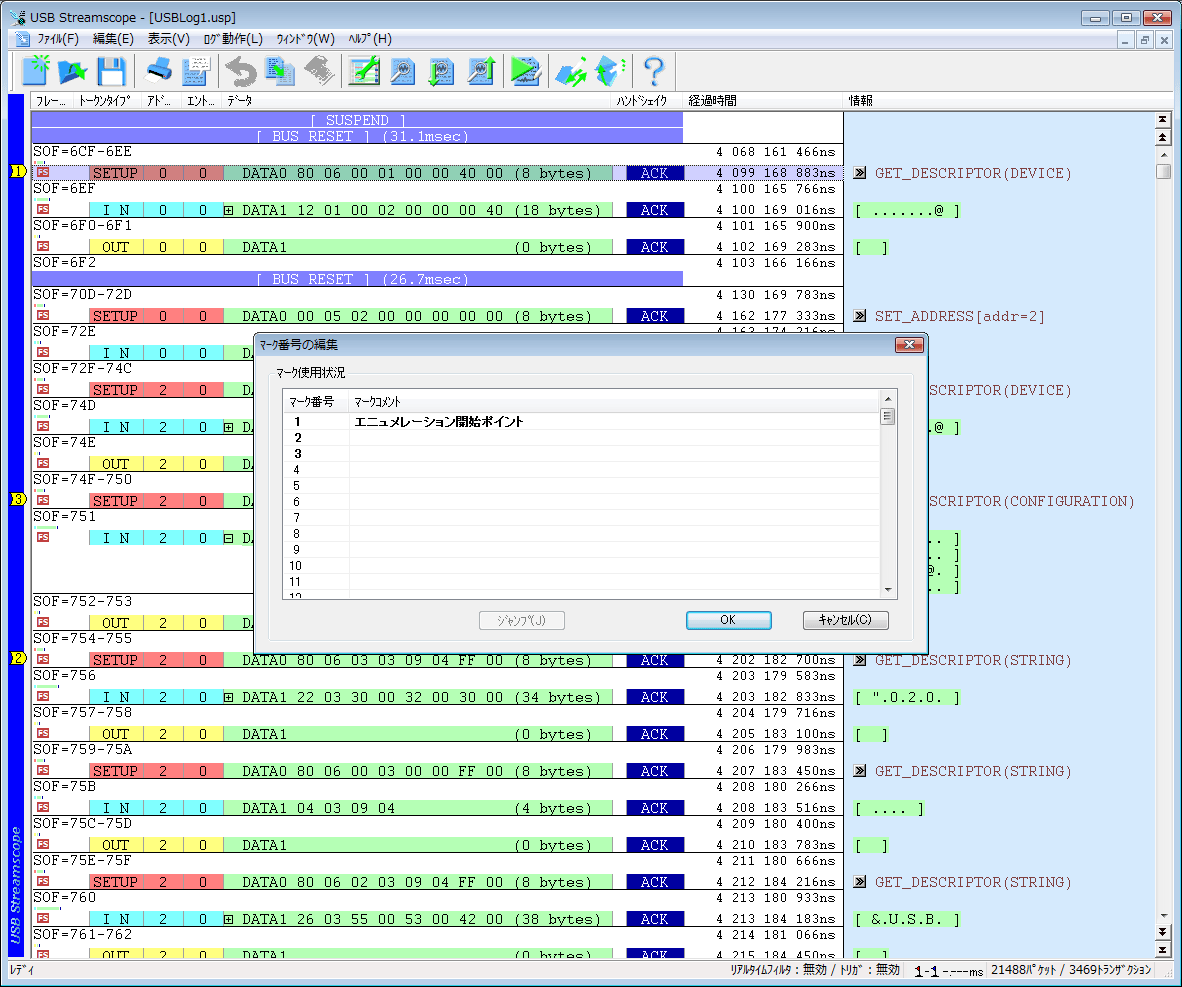Close the マーク番号の編集 dialog
The height and width of the screenshot is (987, 1182).
(x=908, y=345)
